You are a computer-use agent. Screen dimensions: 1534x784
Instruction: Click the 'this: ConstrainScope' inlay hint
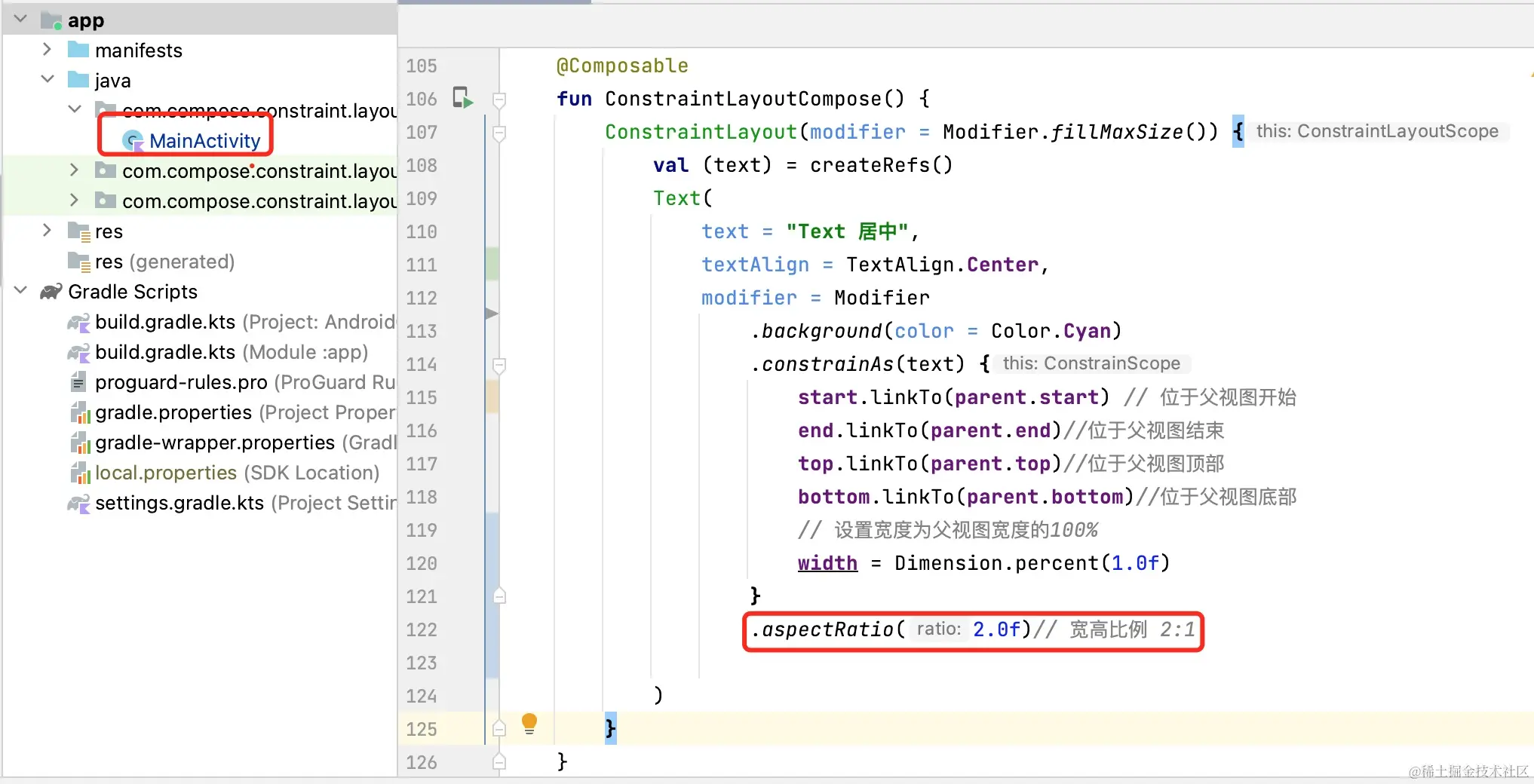point(1091,364)
